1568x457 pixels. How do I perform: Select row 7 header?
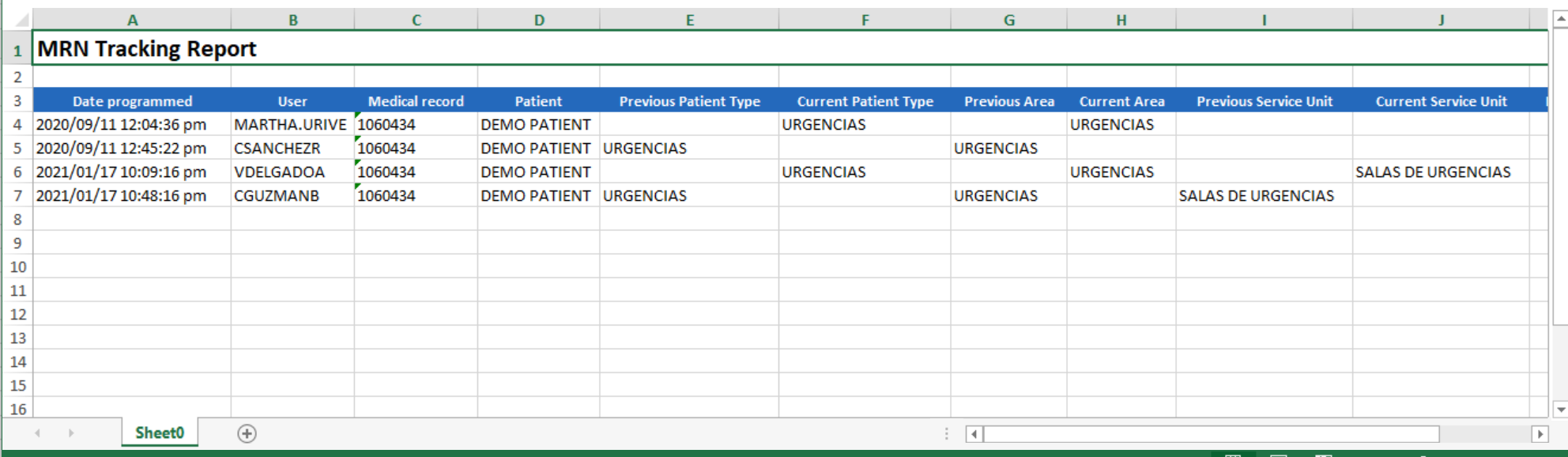click(x=17, y=195)
